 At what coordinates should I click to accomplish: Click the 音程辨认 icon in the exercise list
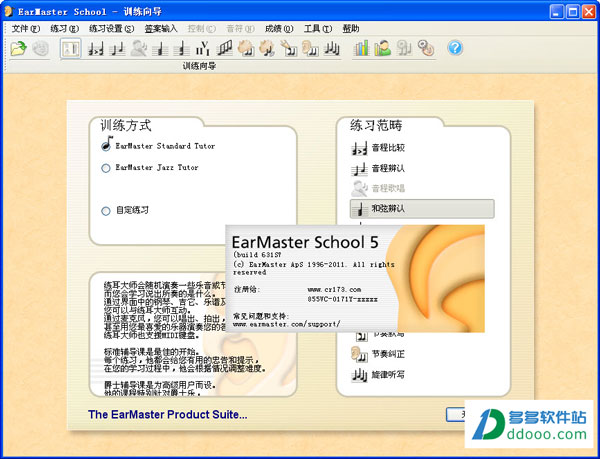(359, 168)
